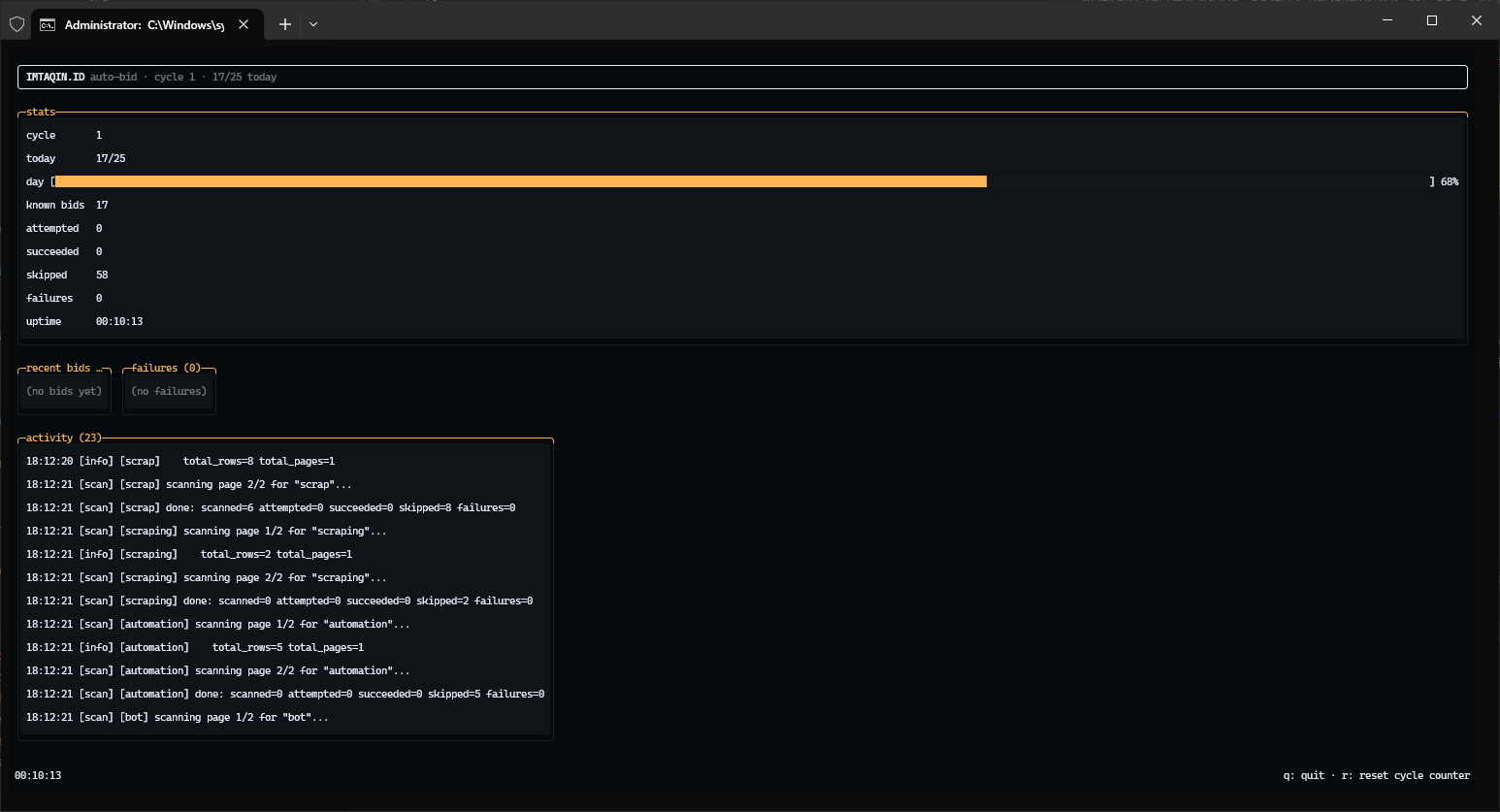Screen dimensions: 1500x812
Task: Click the "today 17/25" stats row
Action: 76,158
